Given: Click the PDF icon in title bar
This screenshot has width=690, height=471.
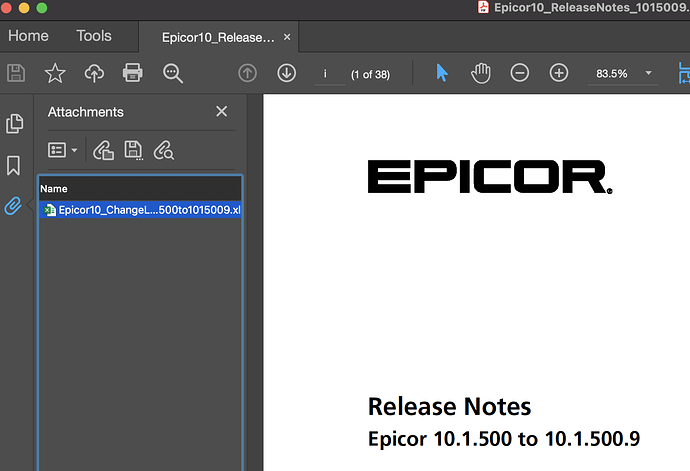Looking at the screenshot, I should (x=483, y=7).
